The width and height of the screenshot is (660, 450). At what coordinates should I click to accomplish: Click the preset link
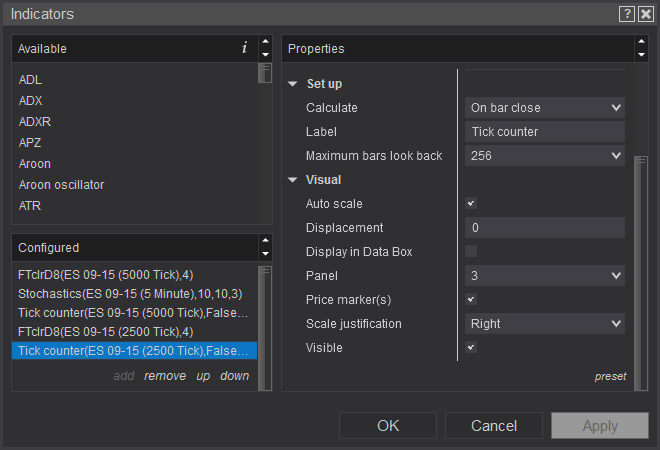tap(610, 376)
